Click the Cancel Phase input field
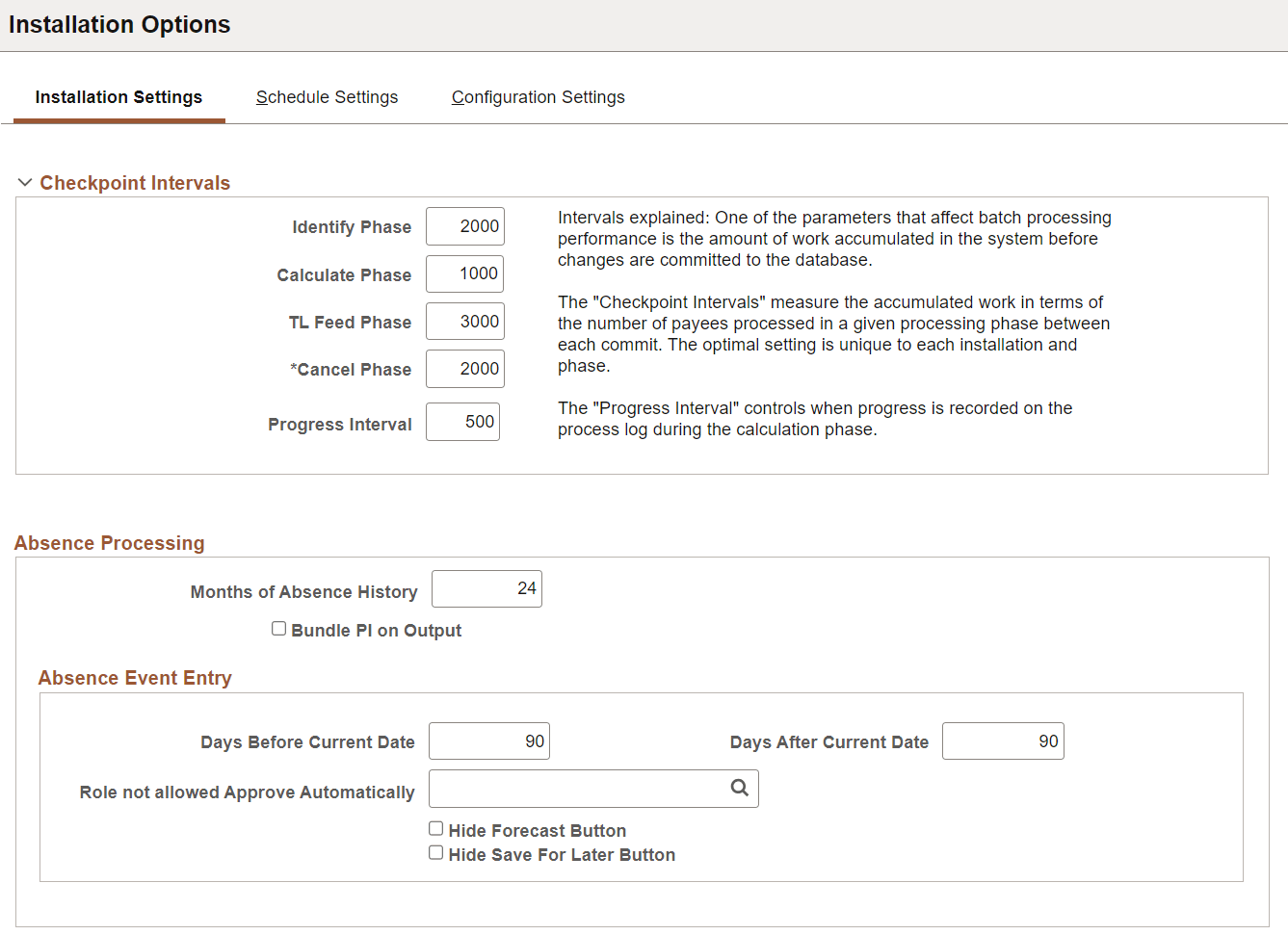 click(x=464, y=369)
